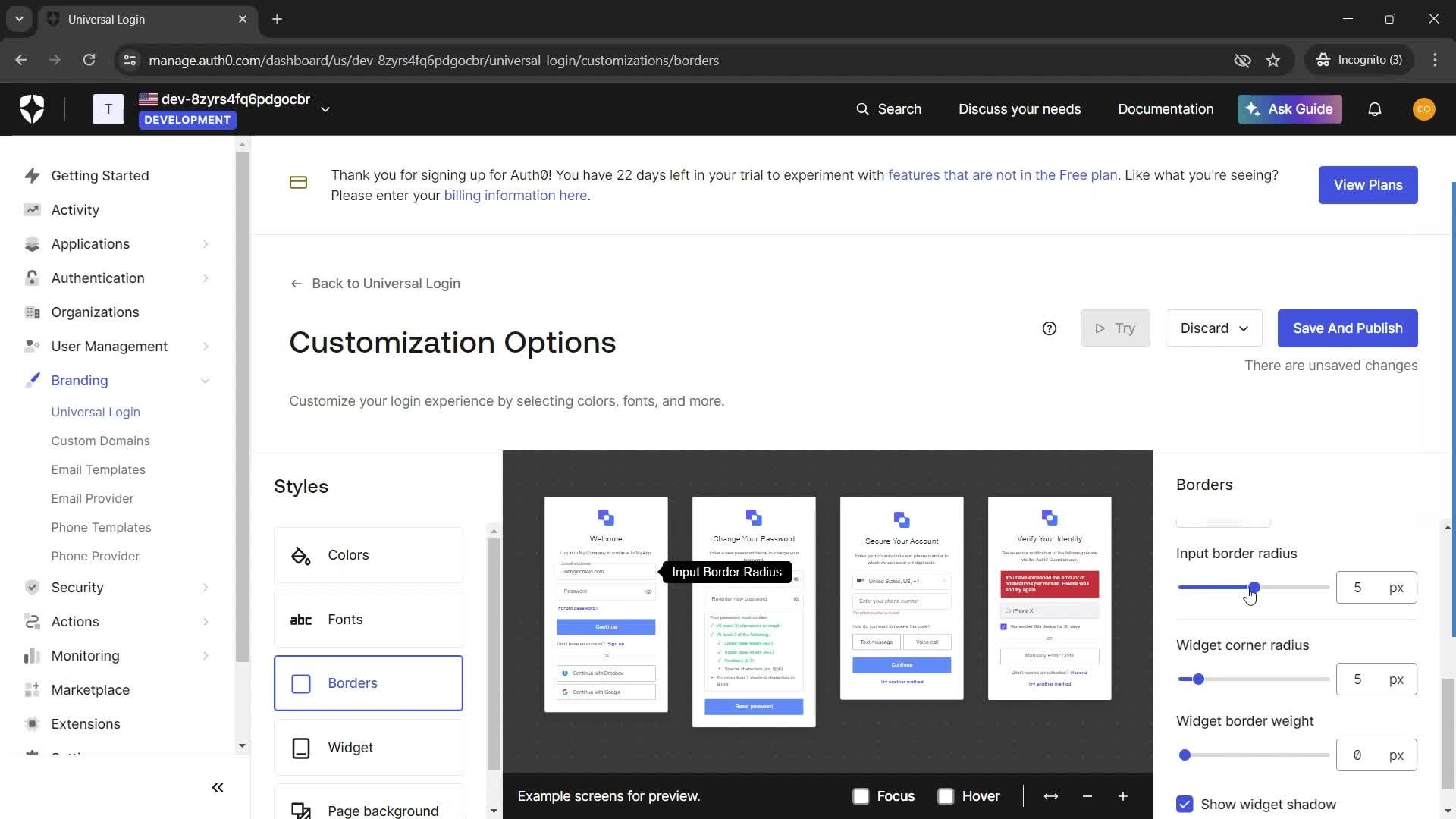Open the tenant switcher dropdown
Screen dimensions: 1456x819
point(325,109)
